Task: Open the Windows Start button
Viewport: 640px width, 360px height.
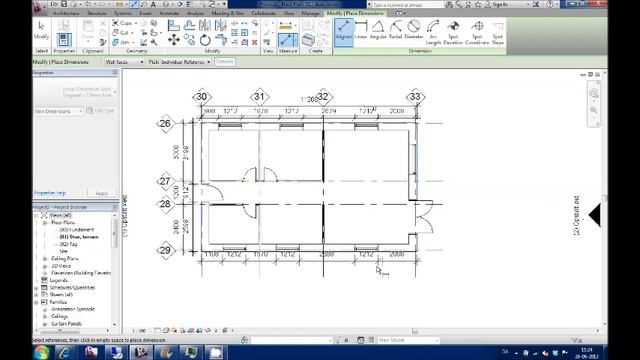Action: pyautogui.click(x=41, y=352)
